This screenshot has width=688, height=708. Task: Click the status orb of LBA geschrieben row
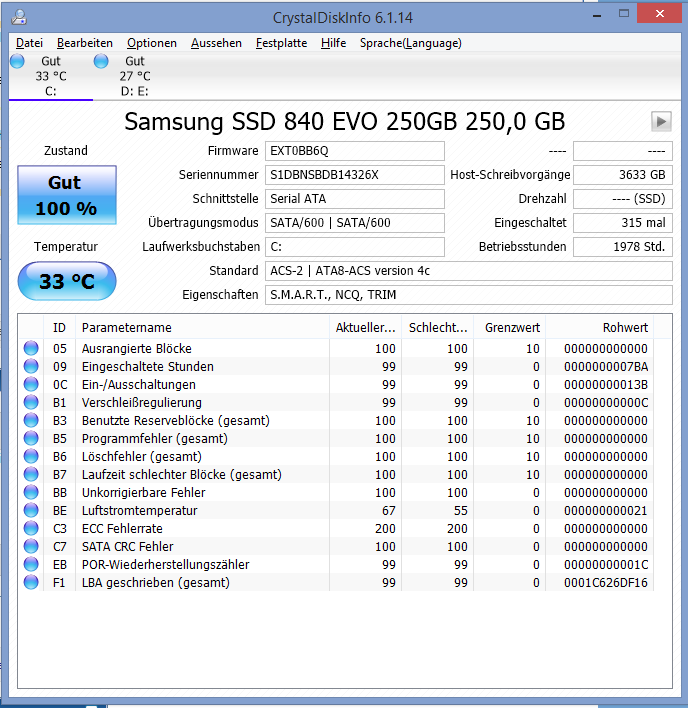(31, 582)
